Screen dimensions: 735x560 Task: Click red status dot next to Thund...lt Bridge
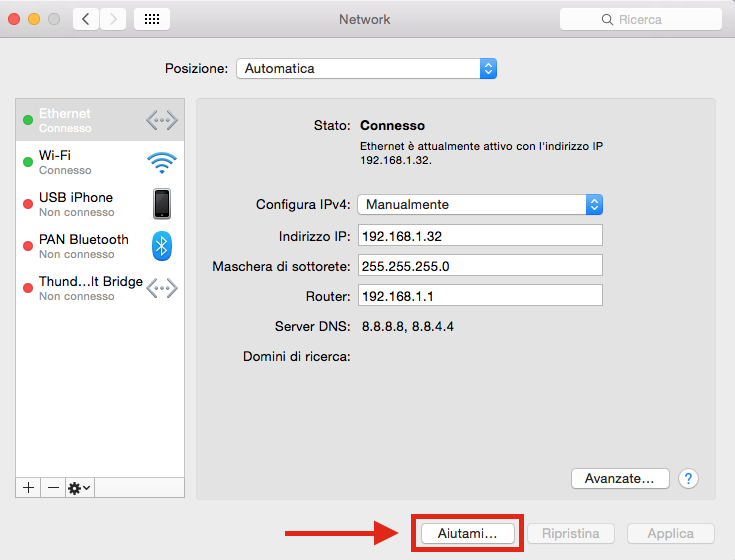(x=28, y=288)
